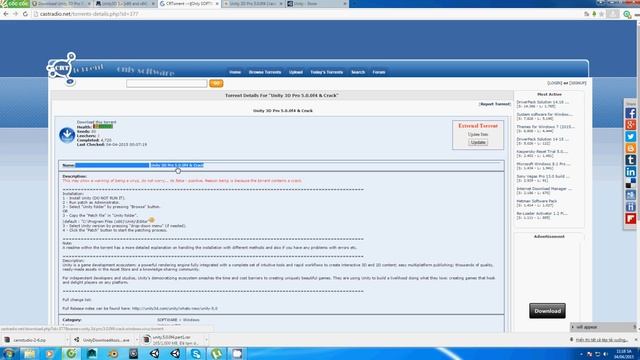Click the site search text field
Screen dimensions: 640x360
[x=167, y=83]
